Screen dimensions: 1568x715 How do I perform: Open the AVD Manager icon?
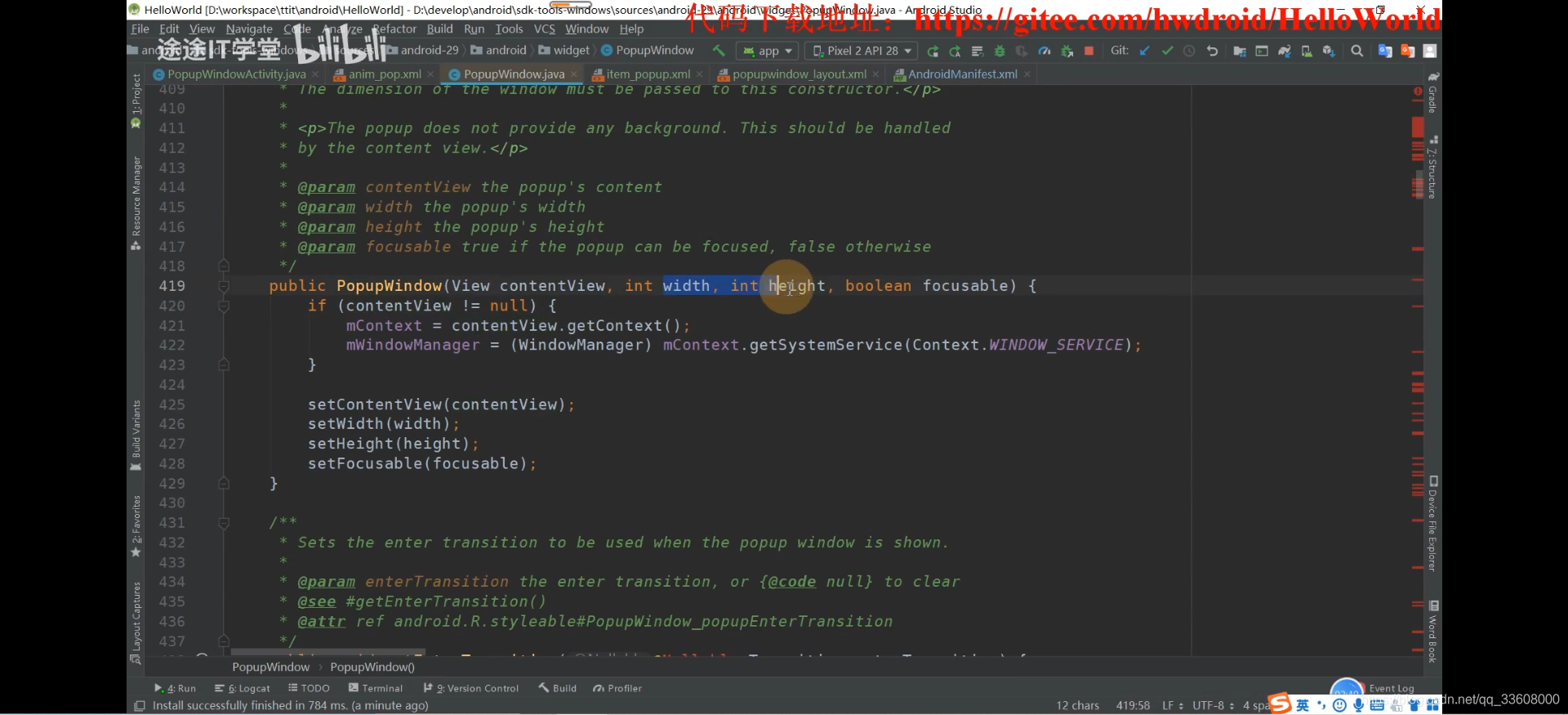1307,51
